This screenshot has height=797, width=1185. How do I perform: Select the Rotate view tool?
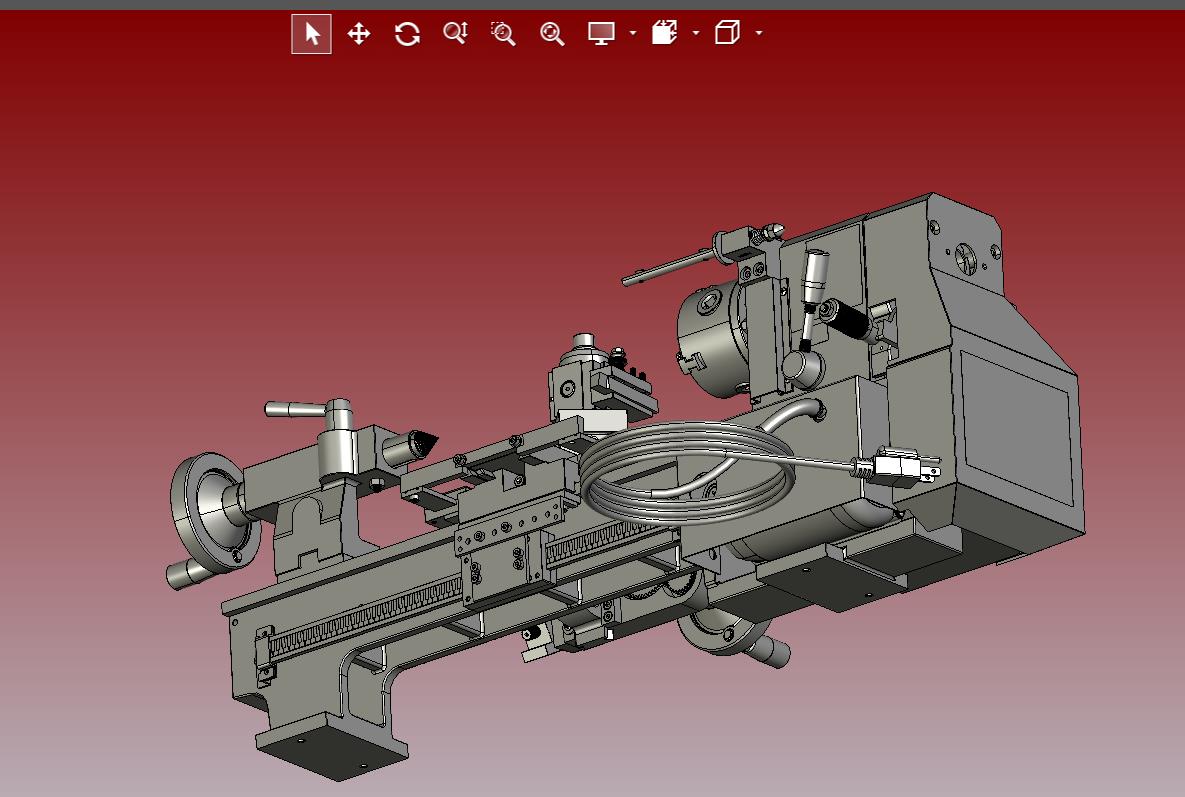(x=407, y=34)
